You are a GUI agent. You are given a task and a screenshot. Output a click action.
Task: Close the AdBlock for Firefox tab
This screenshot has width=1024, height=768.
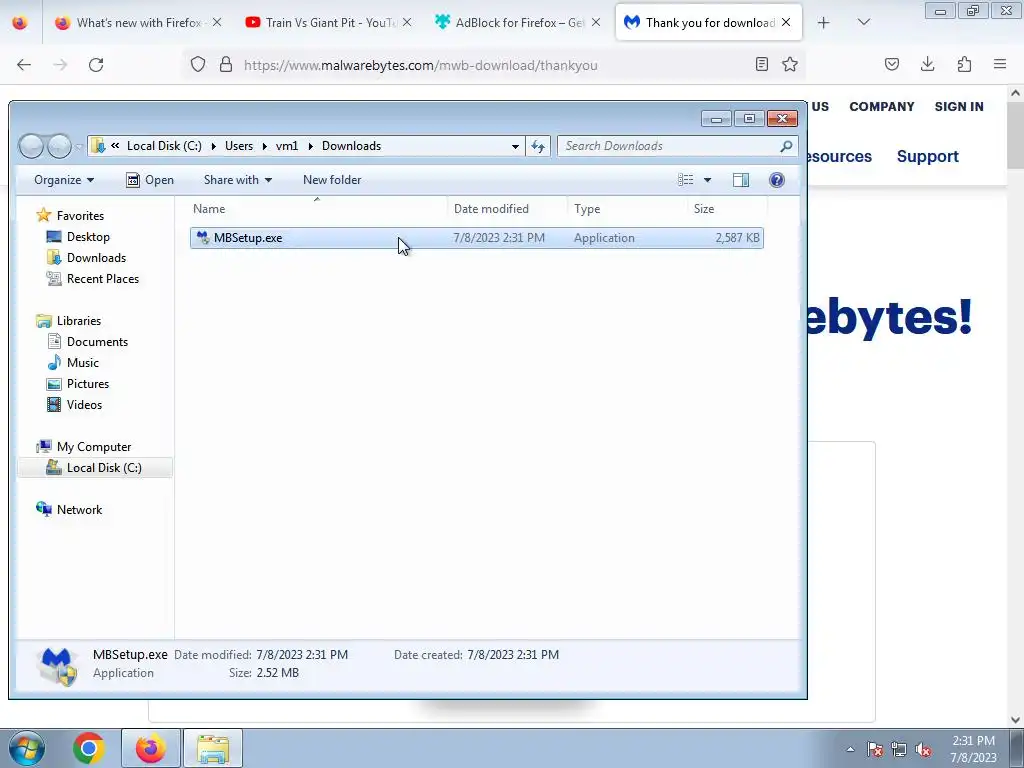596,23
